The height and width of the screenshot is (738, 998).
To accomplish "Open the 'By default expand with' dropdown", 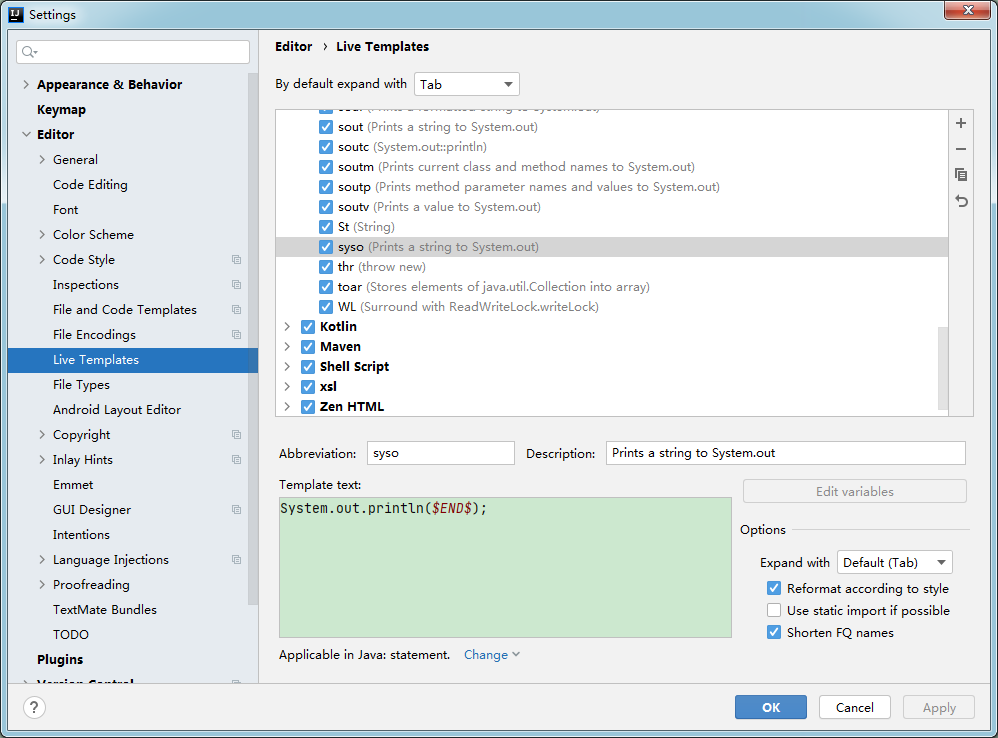I will (x=466, y=85).
